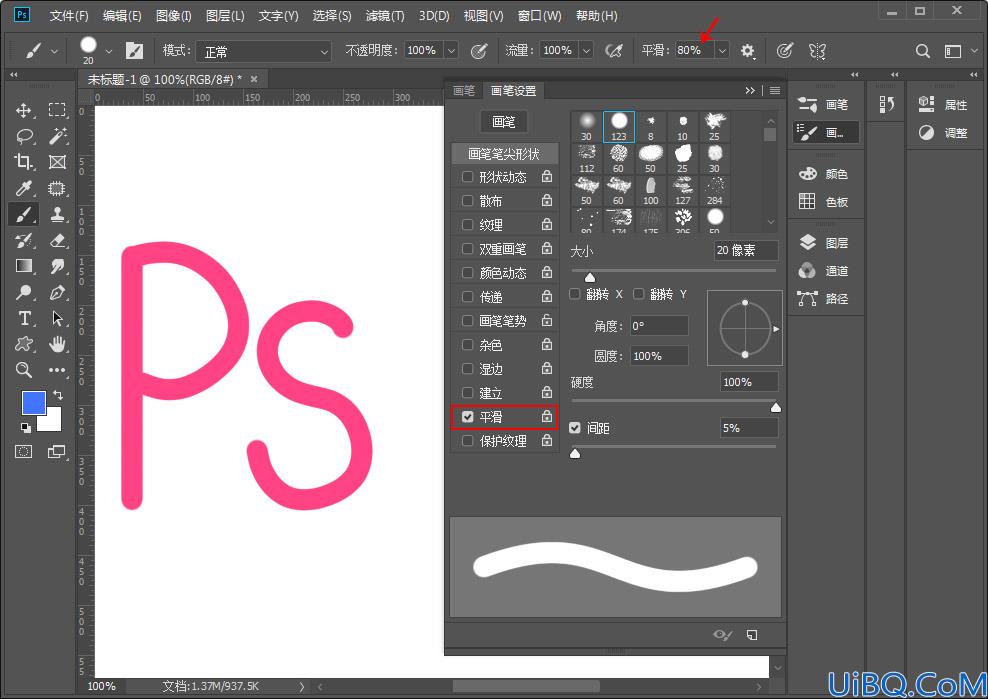Image resolution: width=988 pixels, height=699 pixels.
Task: Uncheck the Smoothing (平滑) checkbox
Action: pyautogui.click(x=468, y=417)
